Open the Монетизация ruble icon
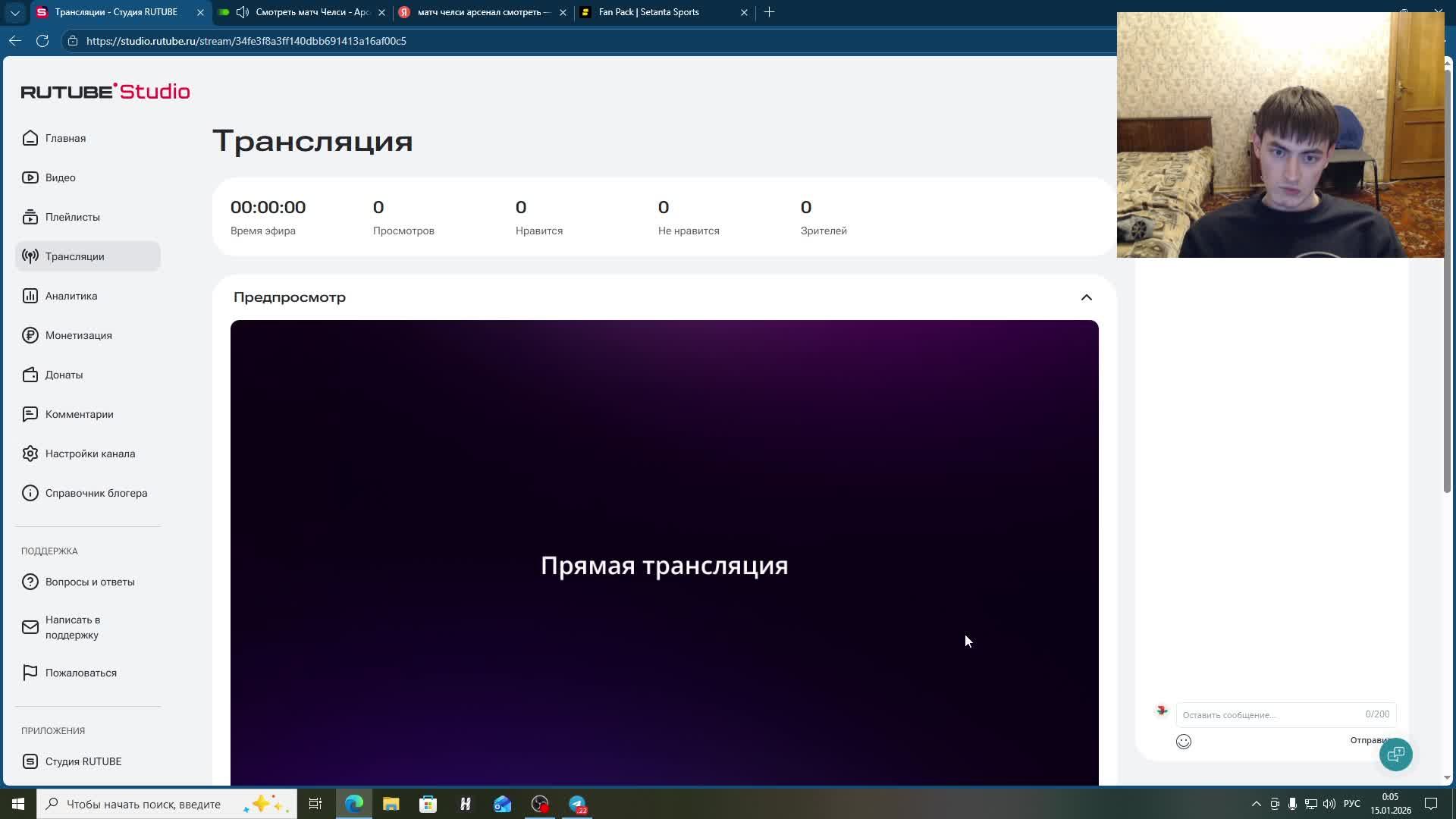 pos(30,335)
